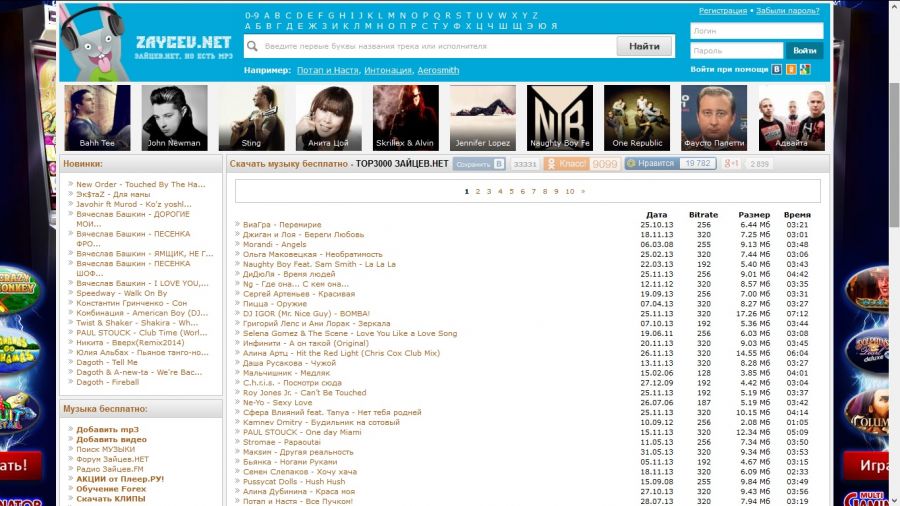
Task: Sign in with the VKontakte icon
Action: pos(777,69)
